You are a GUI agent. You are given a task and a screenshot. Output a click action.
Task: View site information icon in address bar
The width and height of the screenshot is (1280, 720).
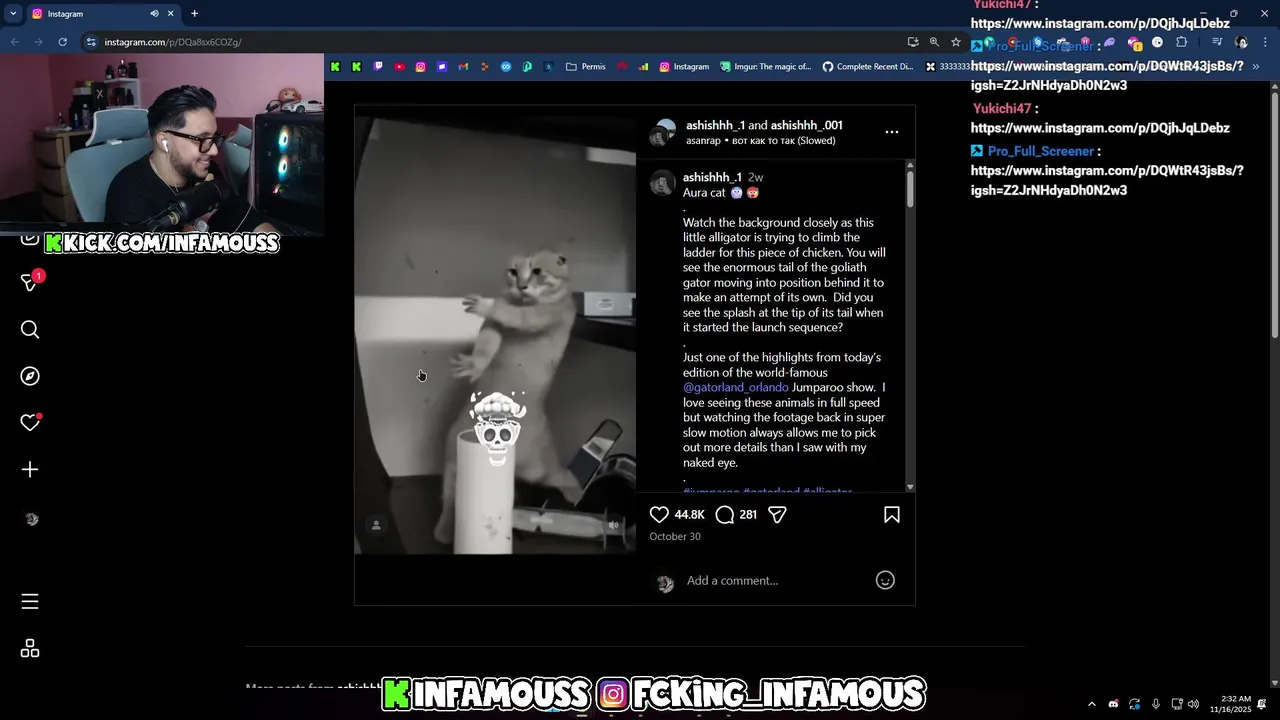[x=91, y=42]
